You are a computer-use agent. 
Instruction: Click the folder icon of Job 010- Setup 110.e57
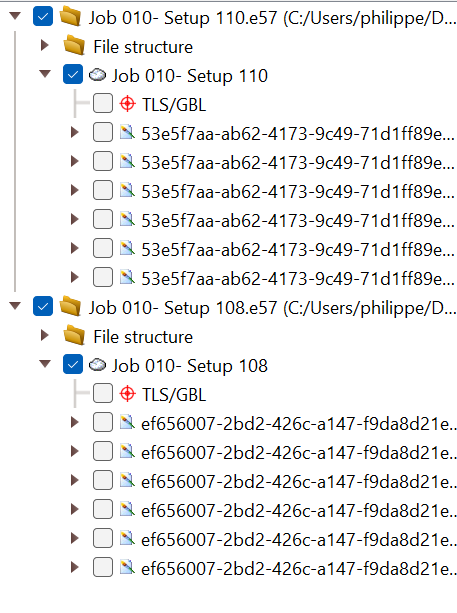coord(71,17)
